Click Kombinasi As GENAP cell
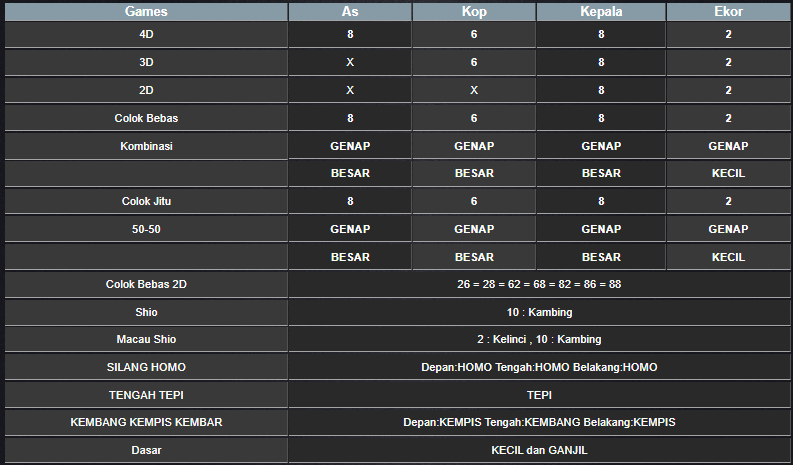793x465 pixels. [x=350, y=146]
